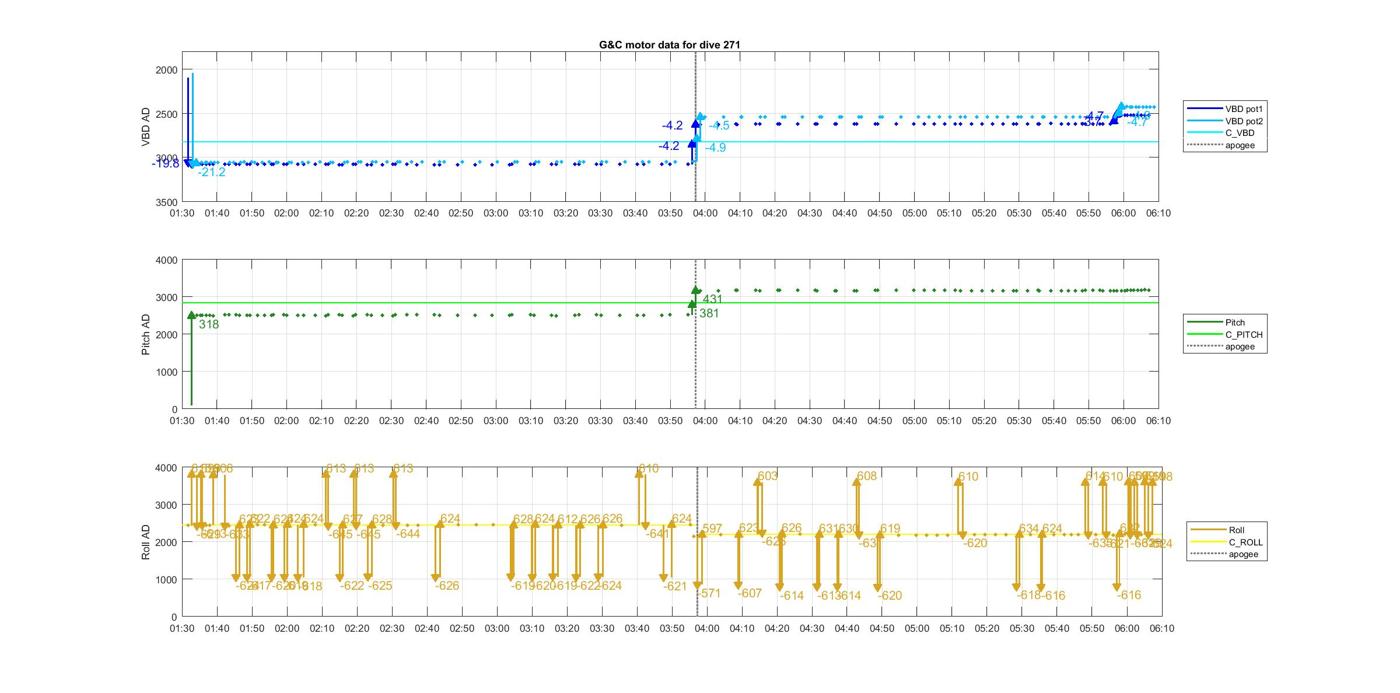Image resolution: width=1400 pixels, height=693 pixels.
Task: Click the title "G&C motor data for dive 271"
Action: pyautogui.click(x=669, y=44)
